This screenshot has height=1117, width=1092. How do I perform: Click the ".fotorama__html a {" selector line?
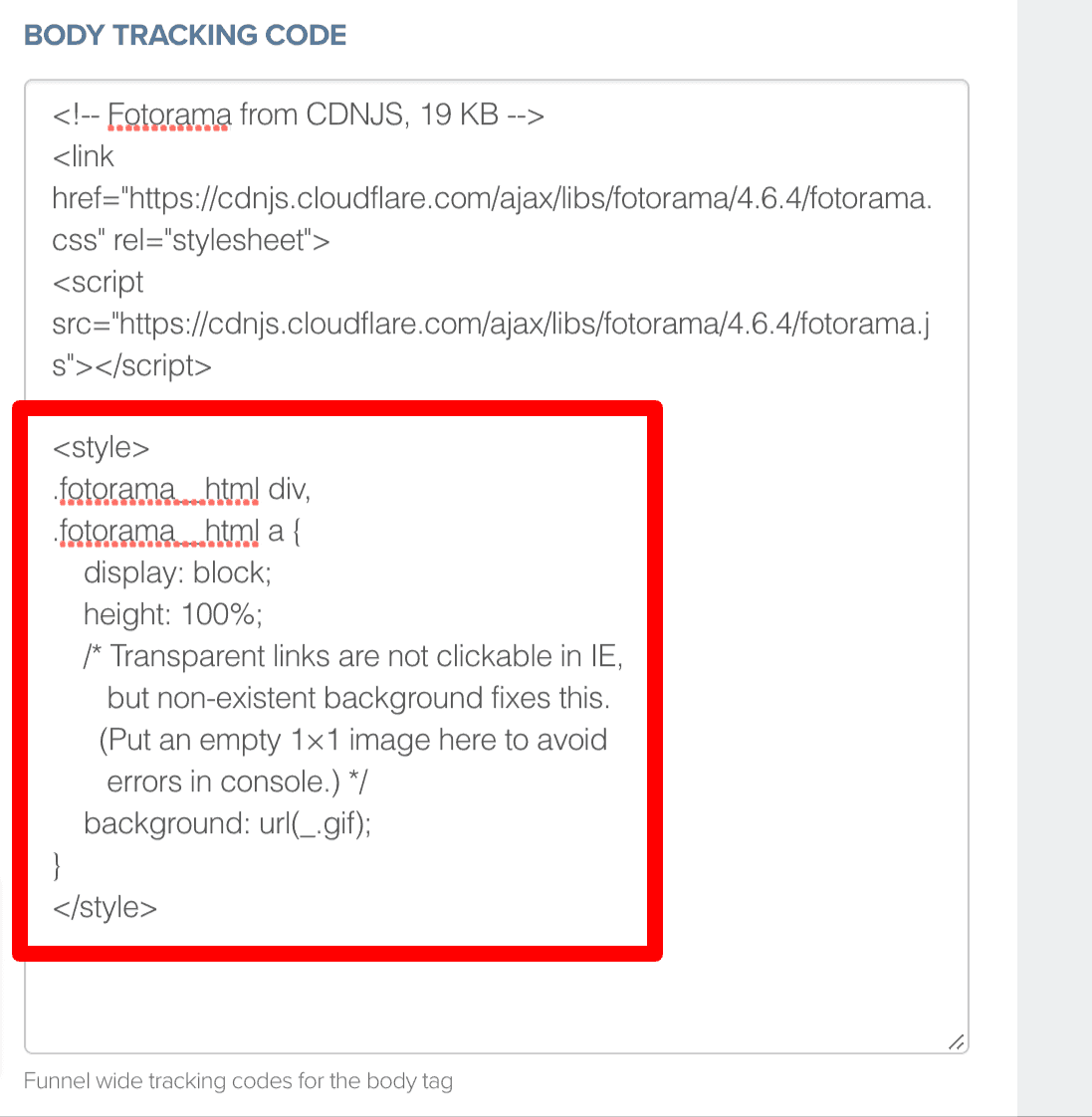[176, 532]
